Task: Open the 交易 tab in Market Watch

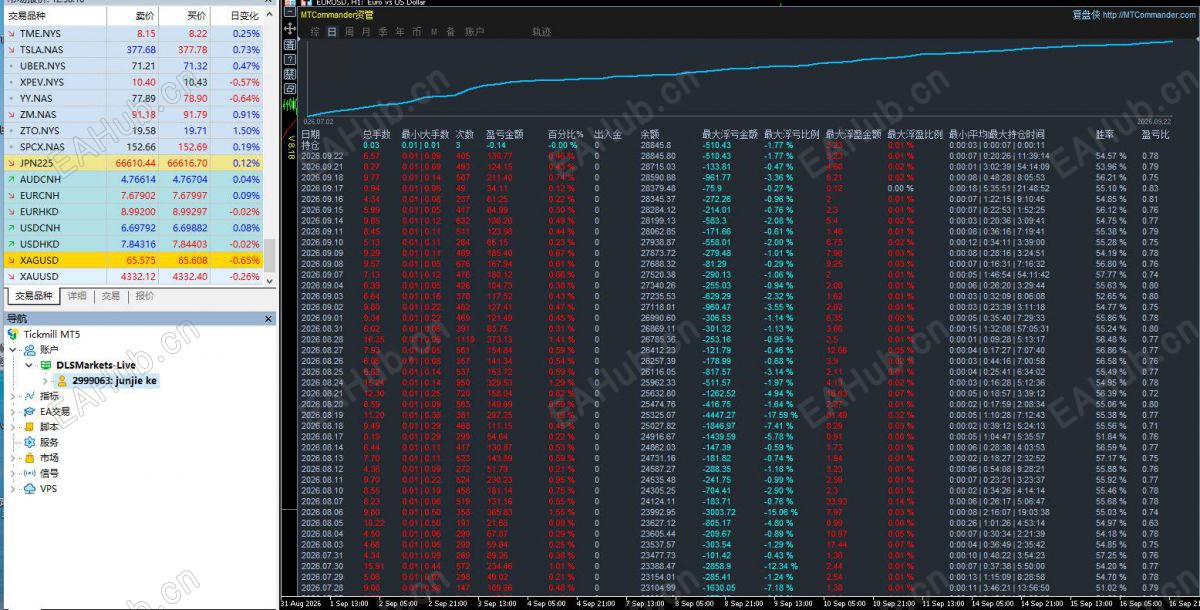Action: click(110, 296)
